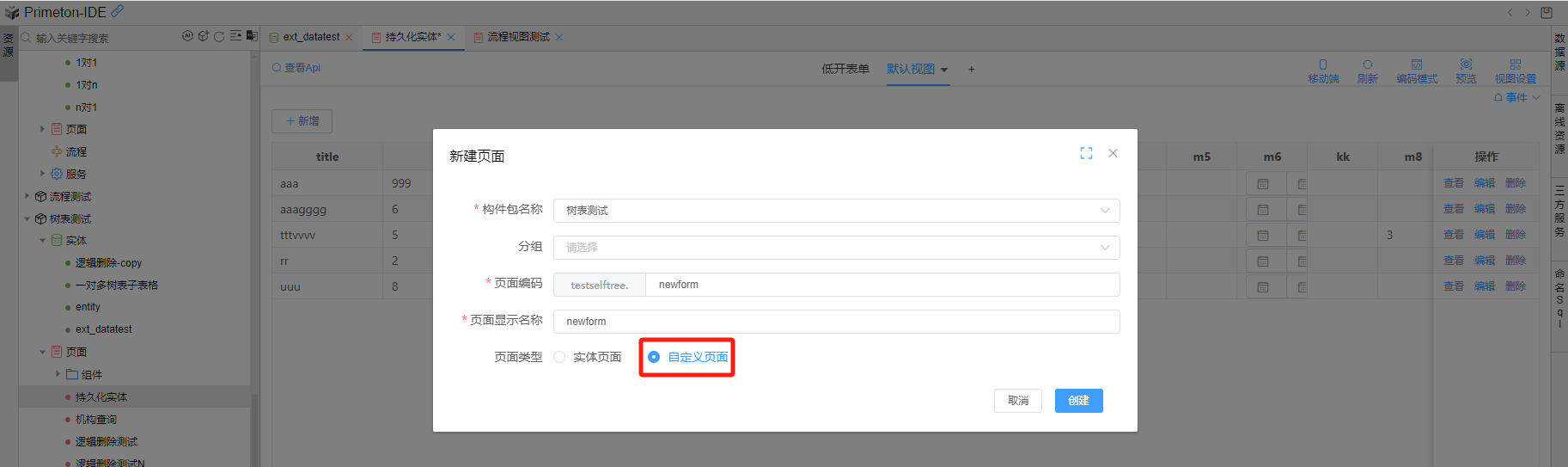Click the 移动端 mobile view icon
Viewport: 1568px width, 467px height.
(x=1323, y=71)
